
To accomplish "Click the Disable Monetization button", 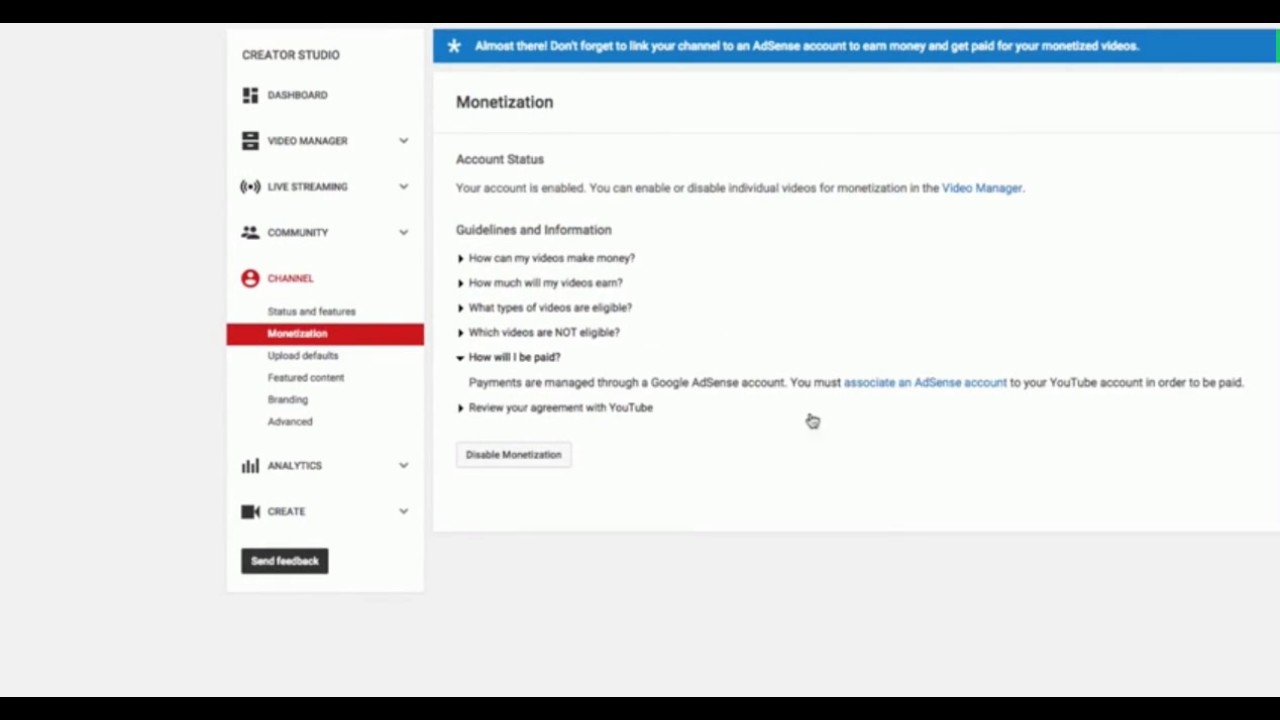I will pyautogui.click(x=513, y=455).
